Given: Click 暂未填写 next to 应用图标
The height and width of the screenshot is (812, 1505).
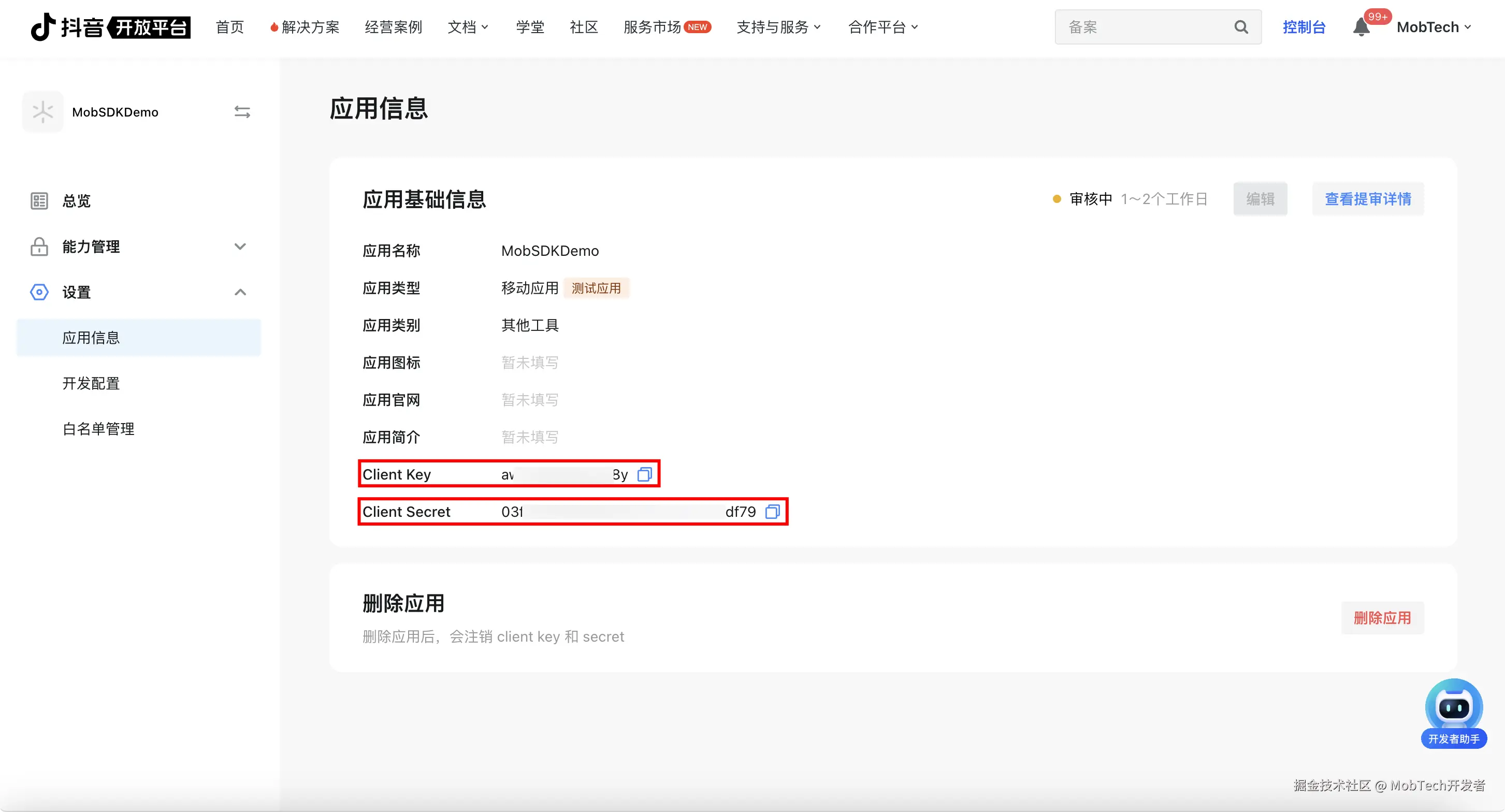Looking at the screenshot, I should coord(530,363).
